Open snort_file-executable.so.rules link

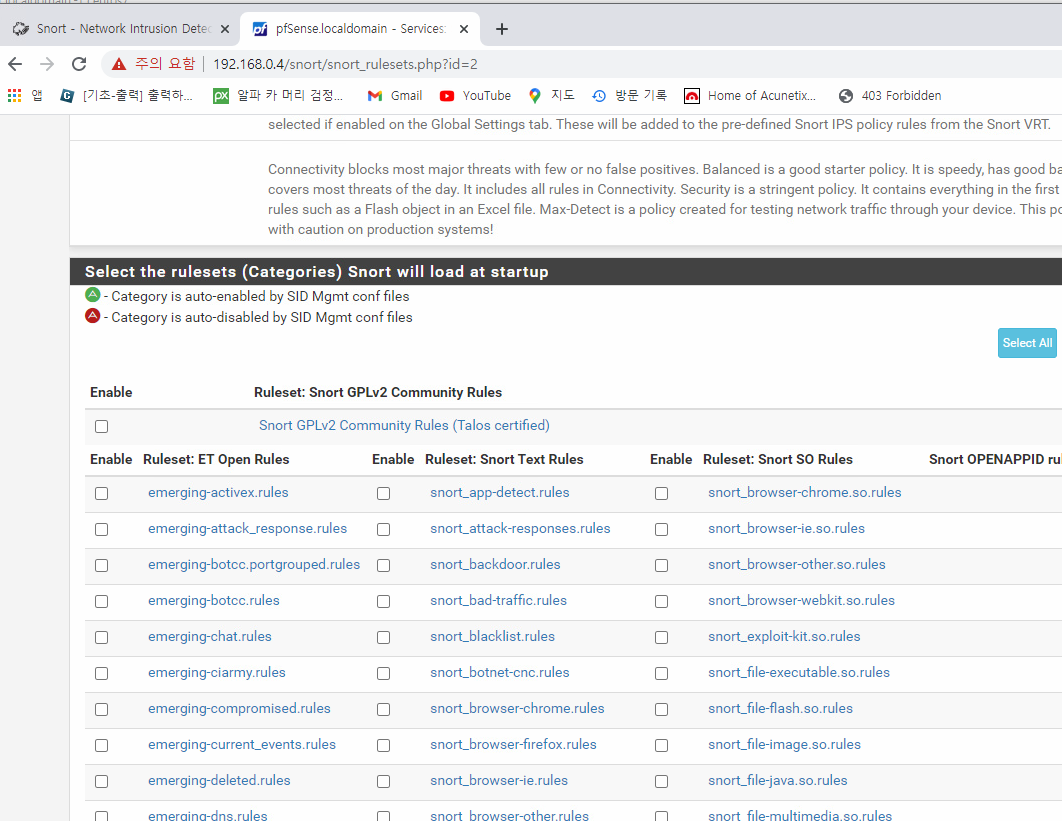coord(799,672)
